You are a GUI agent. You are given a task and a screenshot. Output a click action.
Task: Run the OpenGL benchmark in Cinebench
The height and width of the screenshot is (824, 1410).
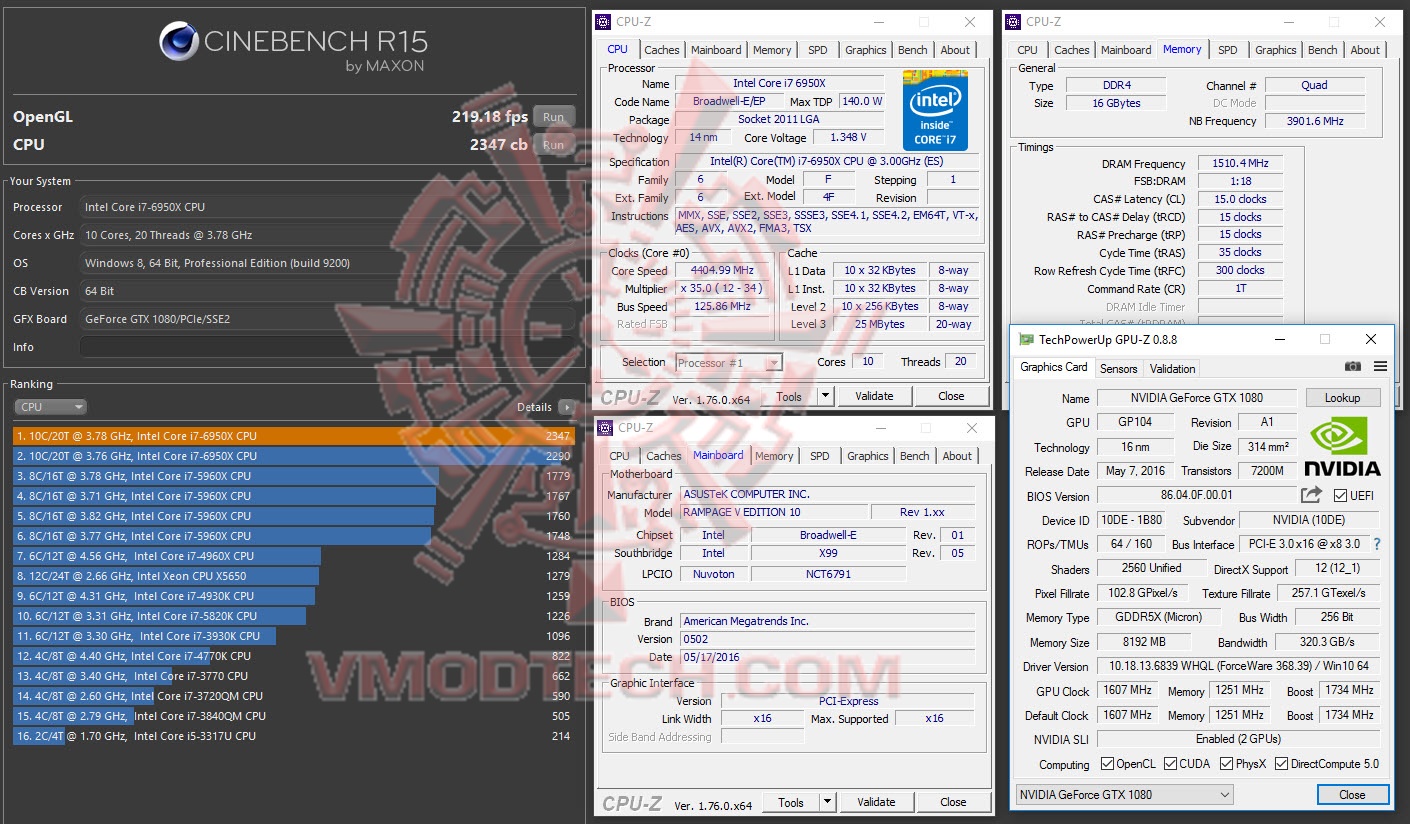[x=553, y=117]
